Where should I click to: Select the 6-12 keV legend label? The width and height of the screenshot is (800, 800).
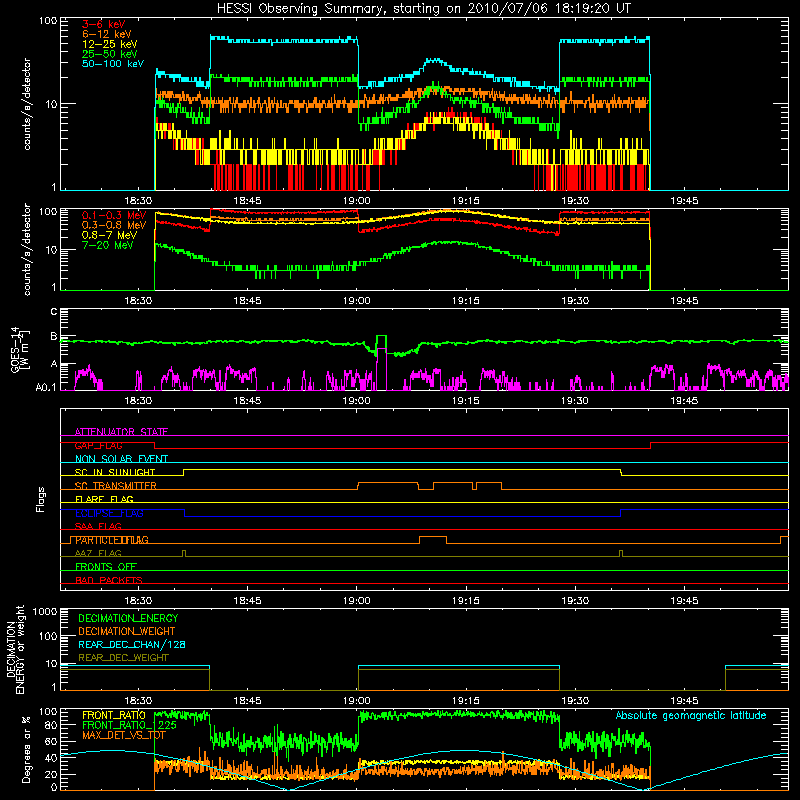tap(107, 34)
